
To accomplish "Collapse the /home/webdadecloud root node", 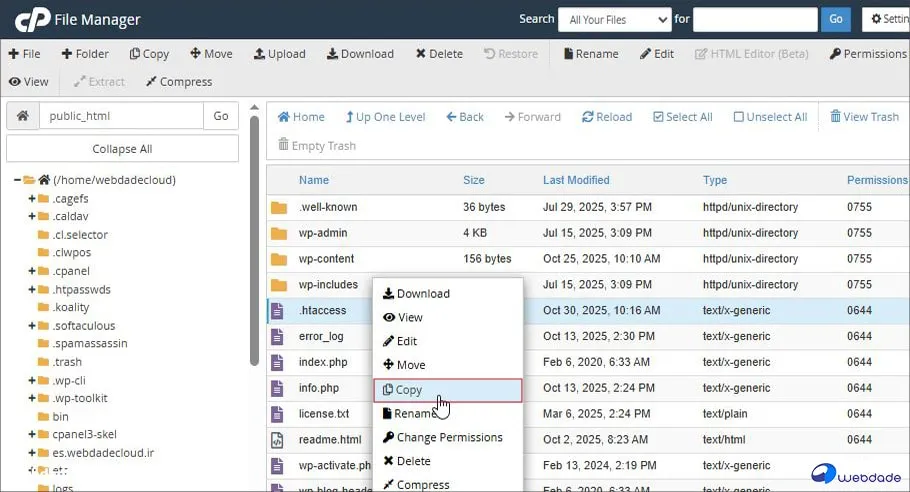I will [x=17, y=180].
